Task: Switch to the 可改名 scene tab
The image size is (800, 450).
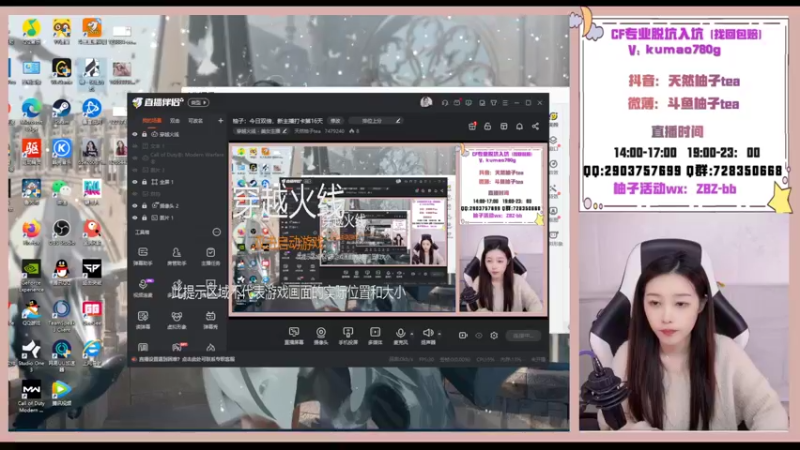Action: click(195, 121)
